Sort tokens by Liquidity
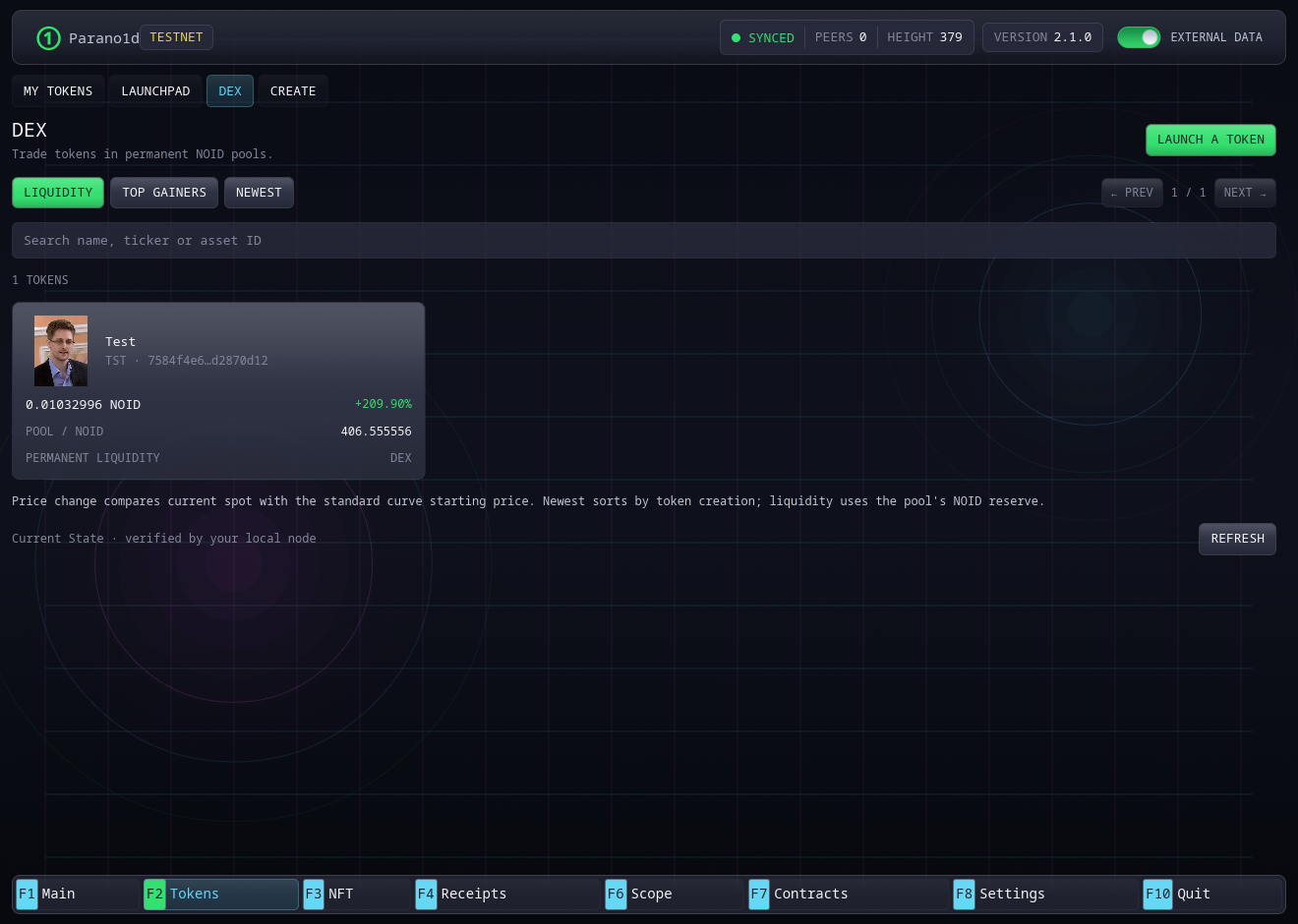1298x924 pixels. (x=58, y=193)
